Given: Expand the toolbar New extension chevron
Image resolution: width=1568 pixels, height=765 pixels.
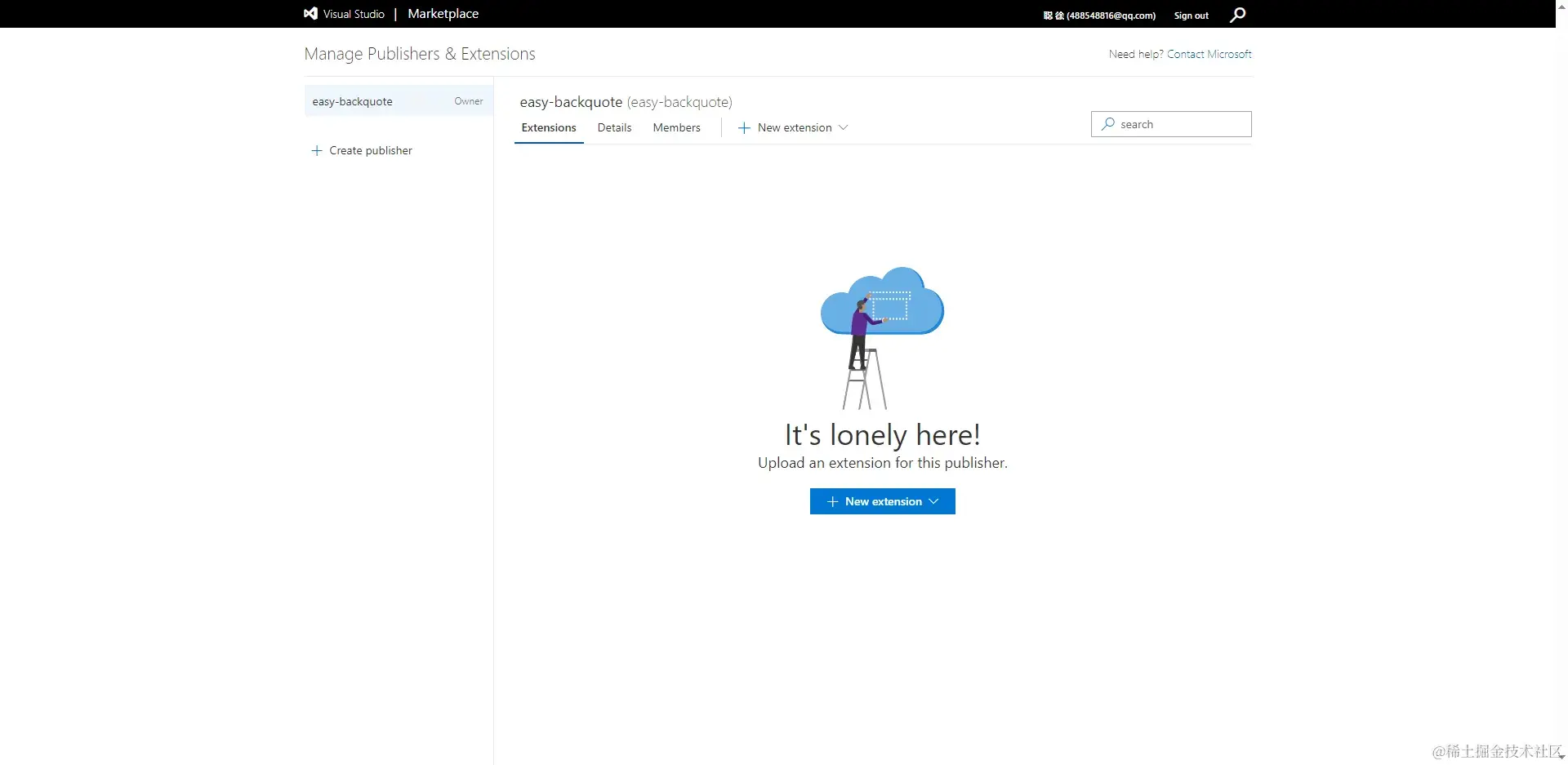Looking at the screenshot, I should pos(844,127).
